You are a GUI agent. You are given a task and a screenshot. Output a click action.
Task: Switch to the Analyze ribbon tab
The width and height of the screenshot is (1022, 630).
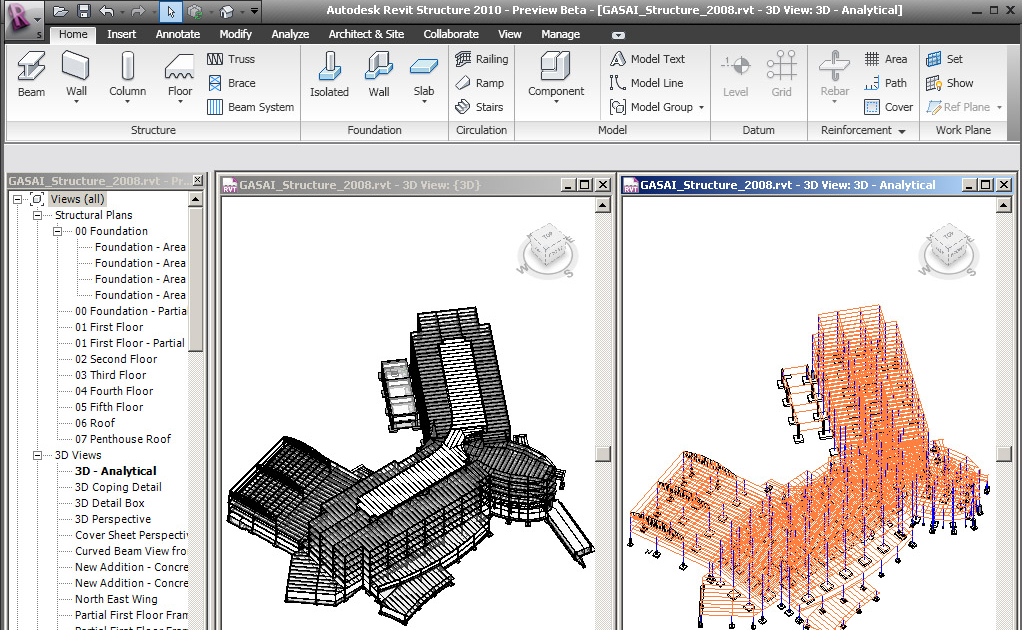[x=290, y=34]
